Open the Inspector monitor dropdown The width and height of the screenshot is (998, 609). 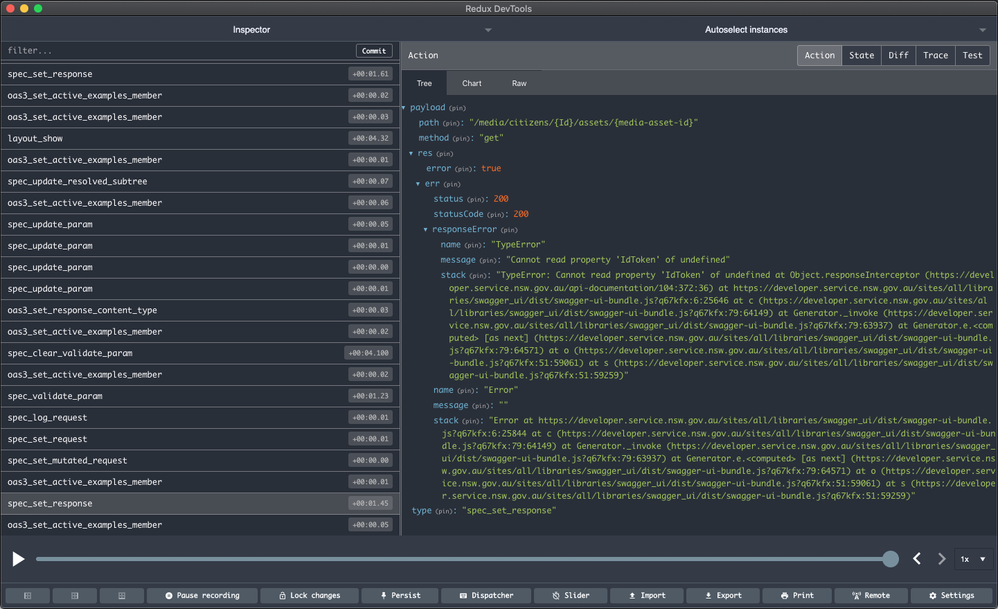[251, 30]
